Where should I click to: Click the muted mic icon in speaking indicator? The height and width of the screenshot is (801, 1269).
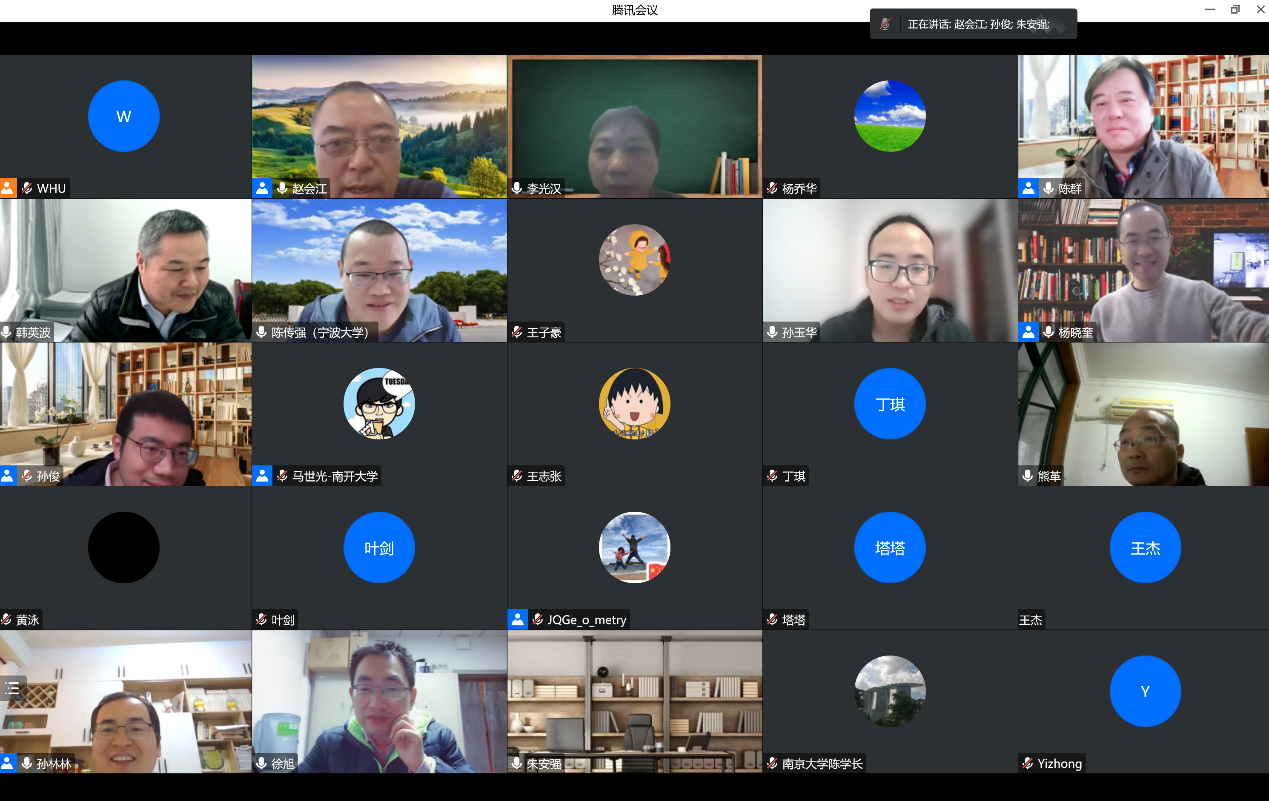[x=885, y=24]
